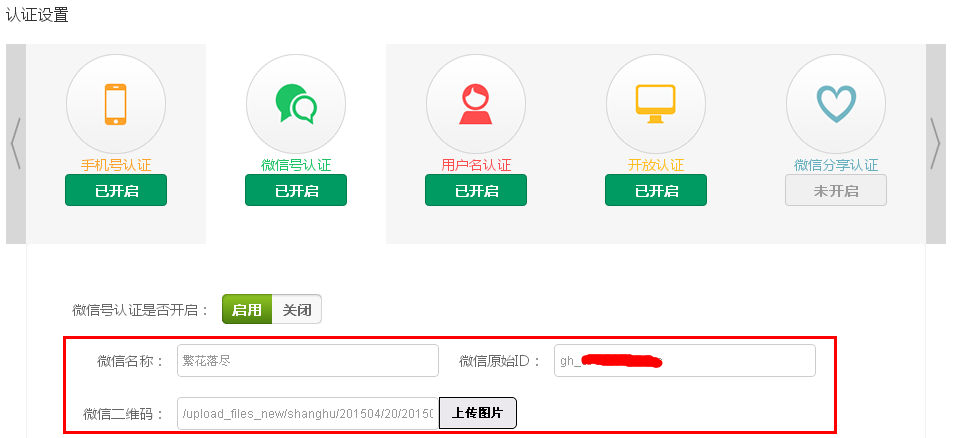Viewport: 959px width, 438px height.
Task: Toggle 已开启 status under 开放认证
Action: [x=656, y=190]
